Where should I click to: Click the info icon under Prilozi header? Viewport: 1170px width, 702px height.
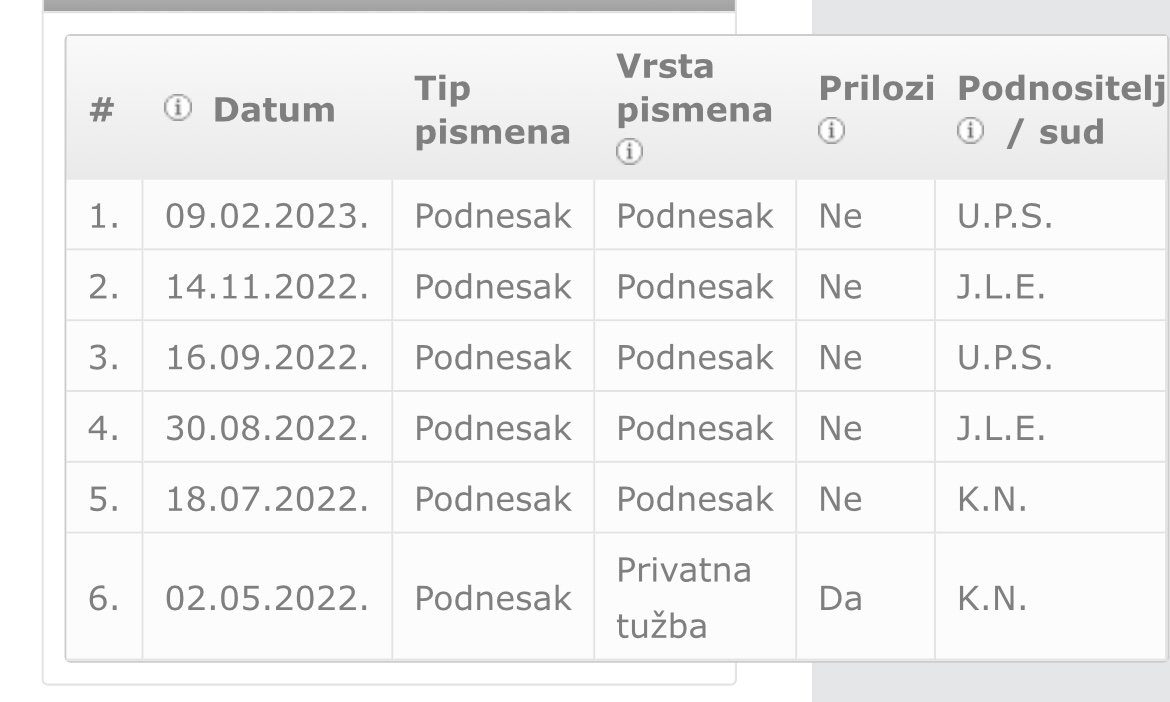point(831,131)
